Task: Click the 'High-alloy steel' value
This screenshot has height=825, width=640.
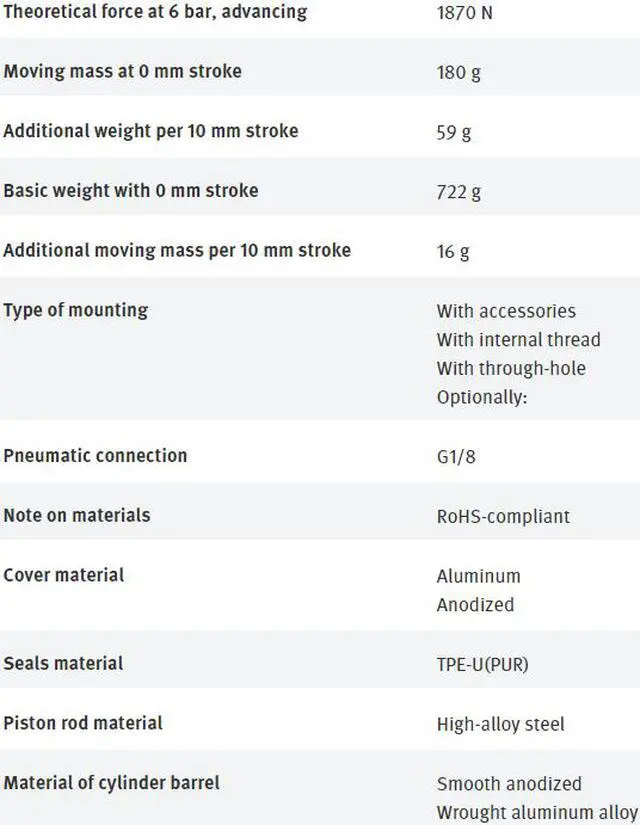Action: point(500,724)
